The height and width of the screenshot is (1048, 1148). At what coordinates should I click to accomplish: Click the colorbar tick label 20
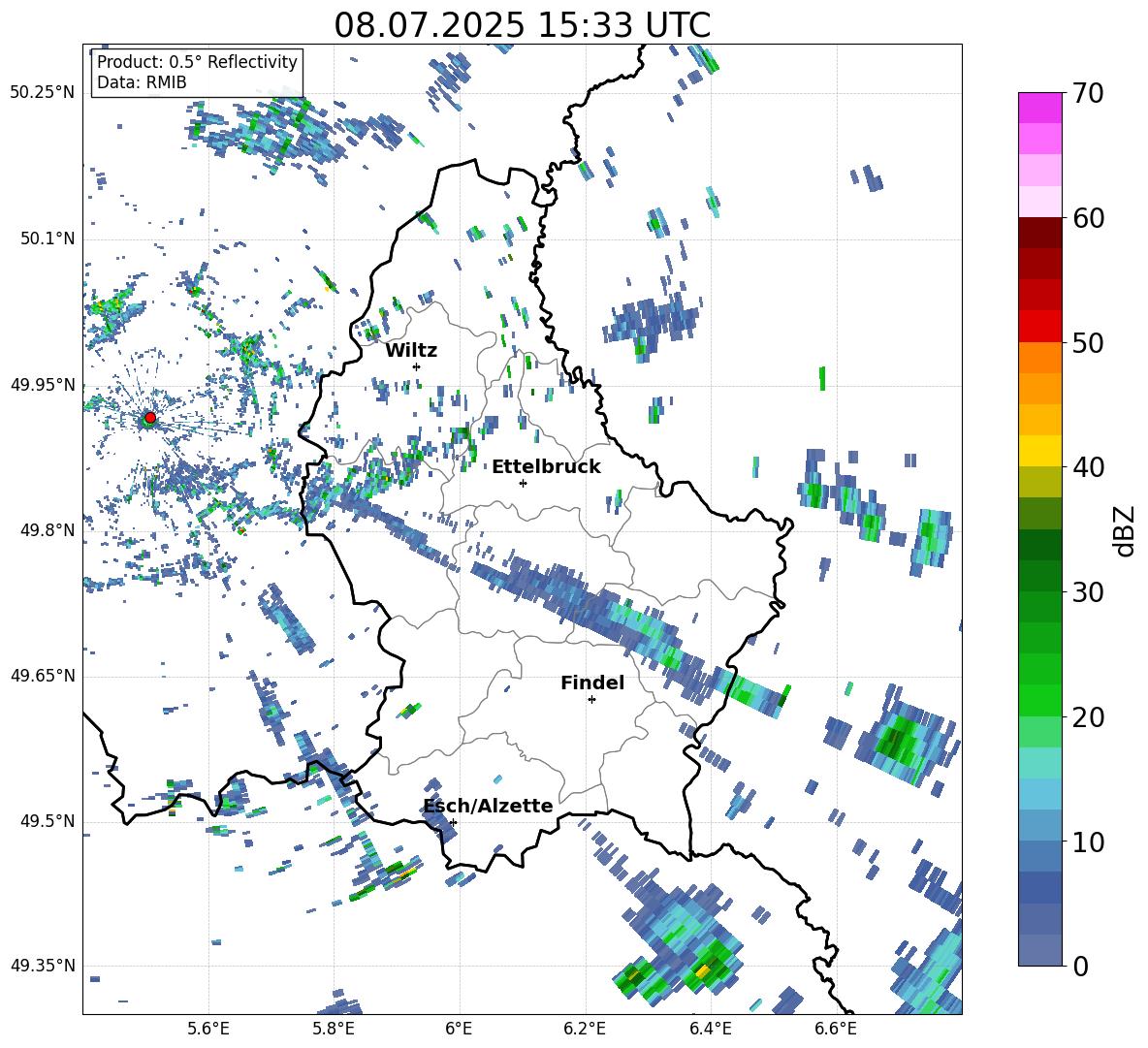point(1088,717)
